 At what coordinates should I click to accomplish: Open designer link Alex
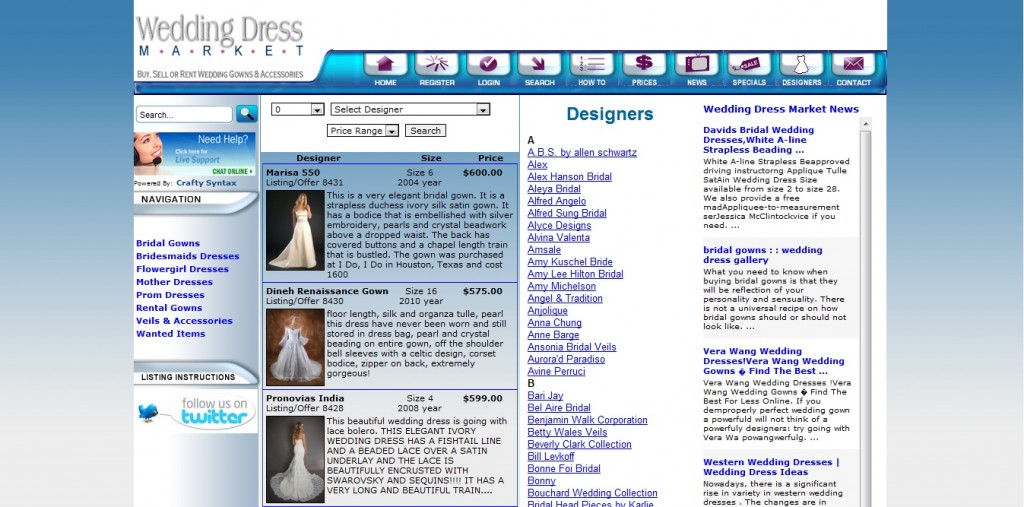(537, 165)
